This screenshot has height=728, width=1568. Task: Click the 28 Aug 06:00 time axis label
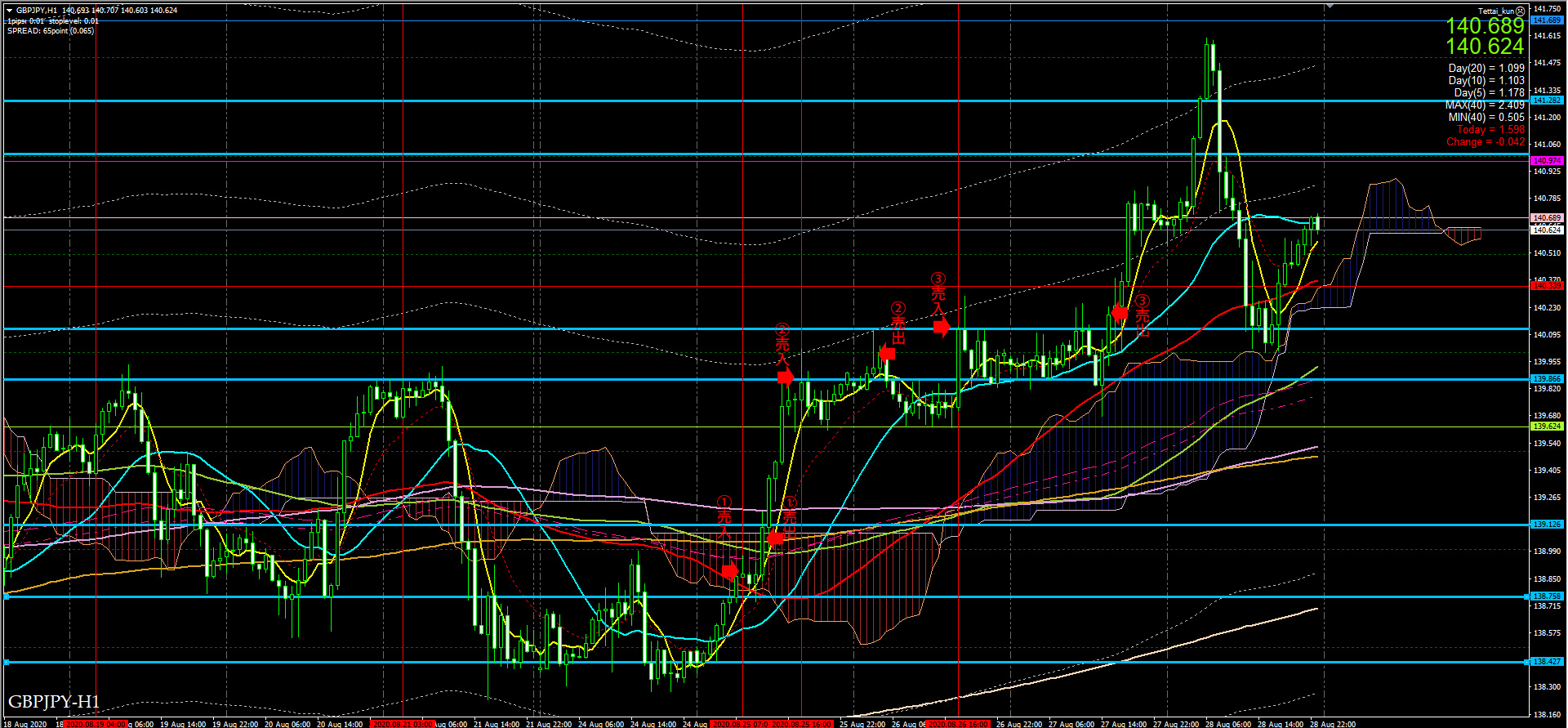tap(1228, 724)
